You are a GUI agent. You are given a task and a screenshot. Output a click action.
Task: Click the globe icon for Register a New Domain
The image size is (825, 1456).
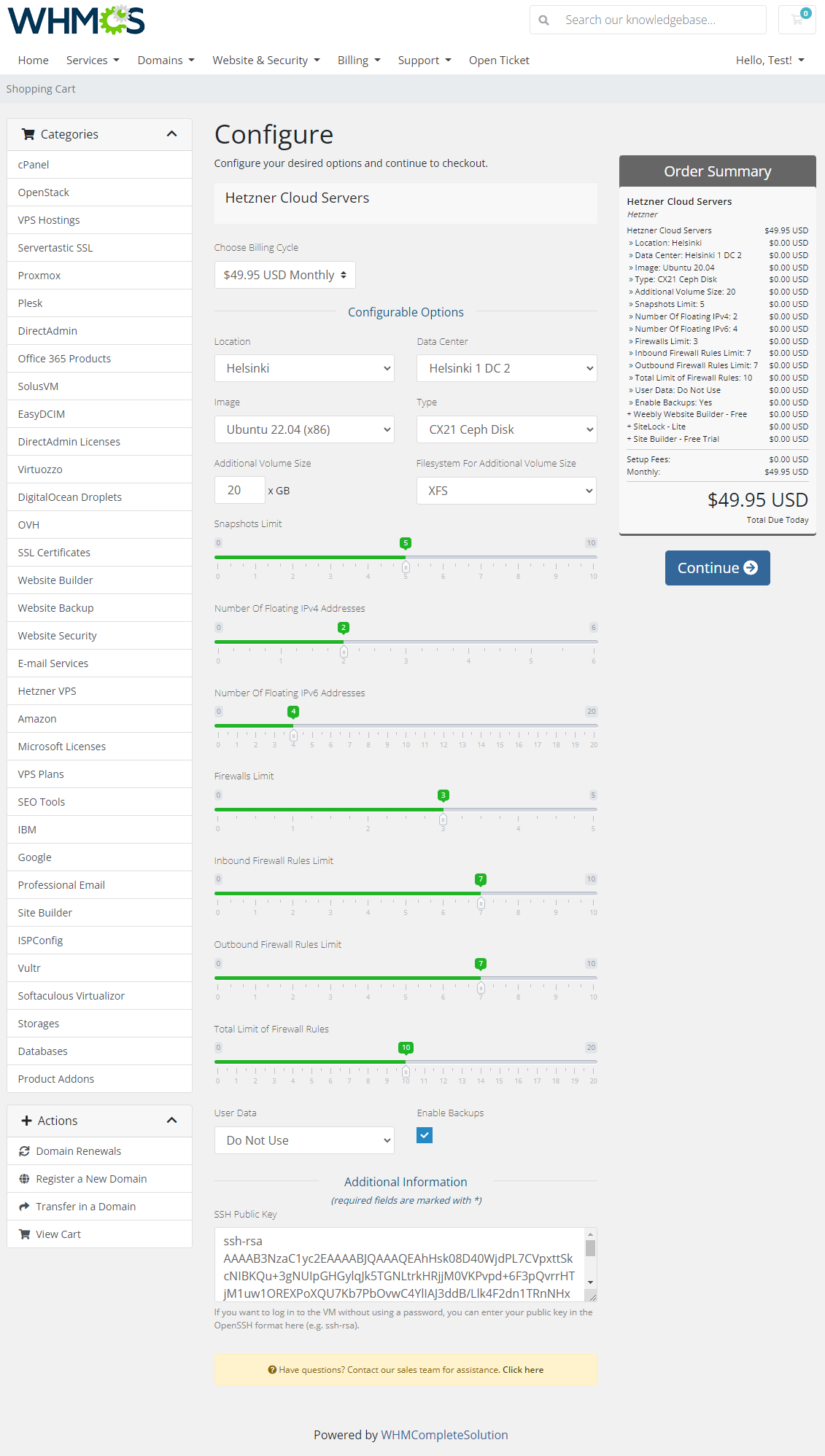pyautogui.click(x=24, y=1179)
